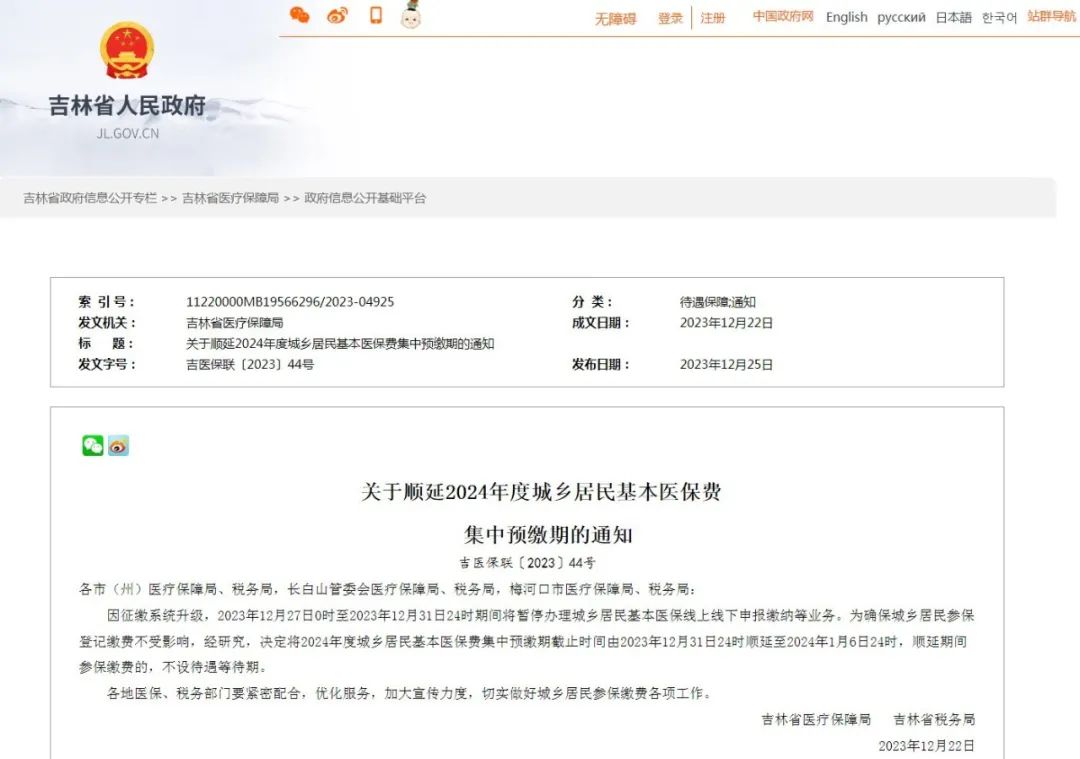Click 注册 to register
This screenshot has width=1080, height=759.
(x=713, y=18)
